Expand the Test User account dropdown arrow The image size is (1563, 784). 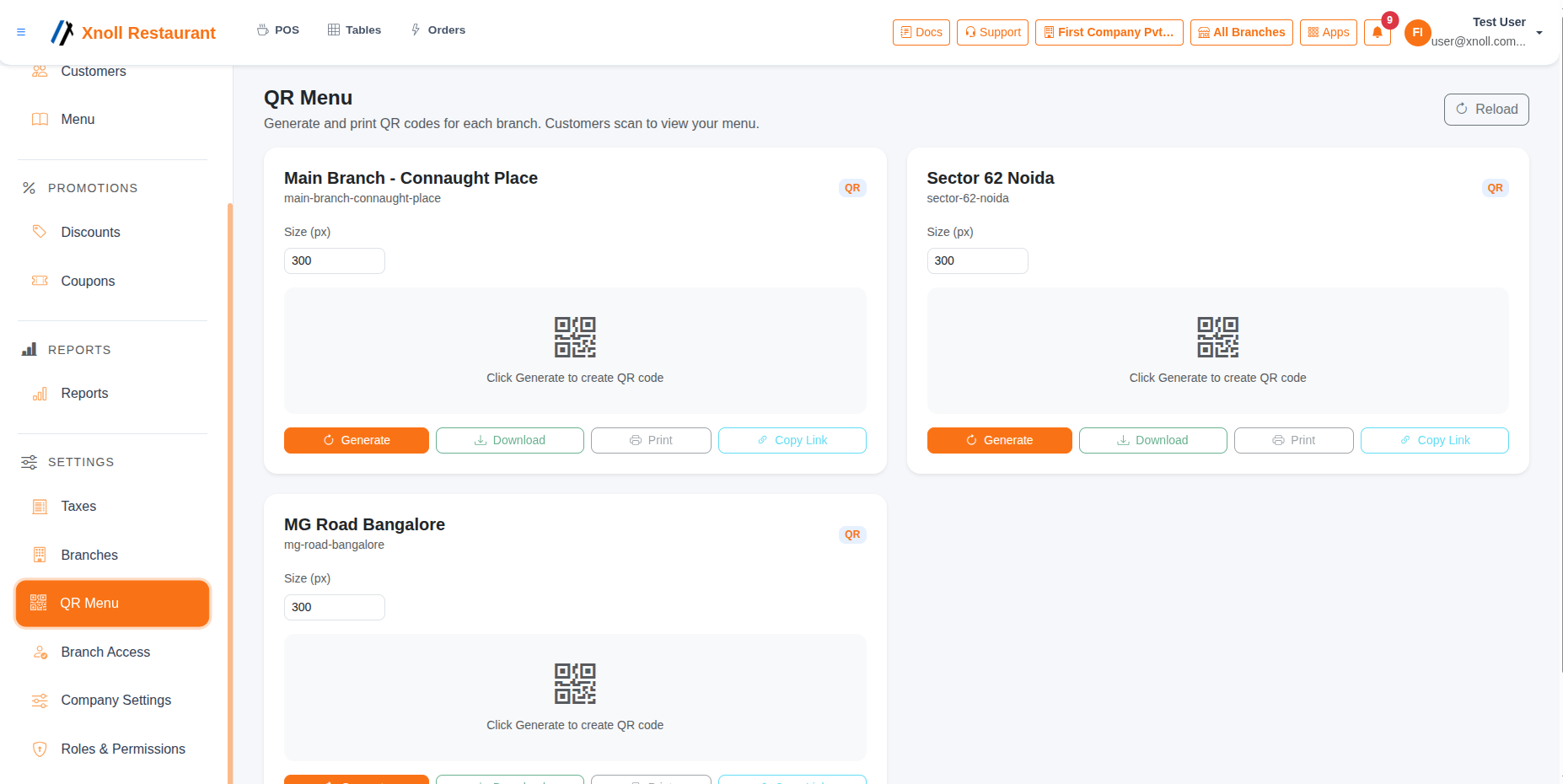point(1539,33)
